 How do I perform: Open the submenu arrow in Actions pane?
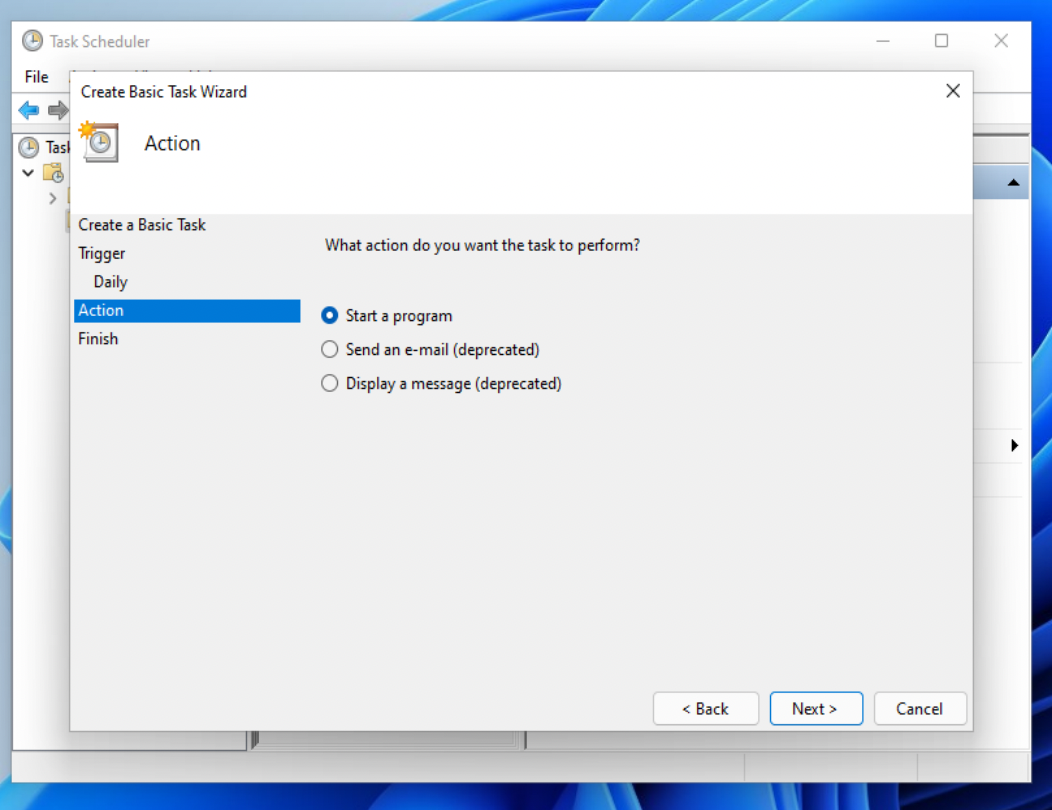(1014, 445)
